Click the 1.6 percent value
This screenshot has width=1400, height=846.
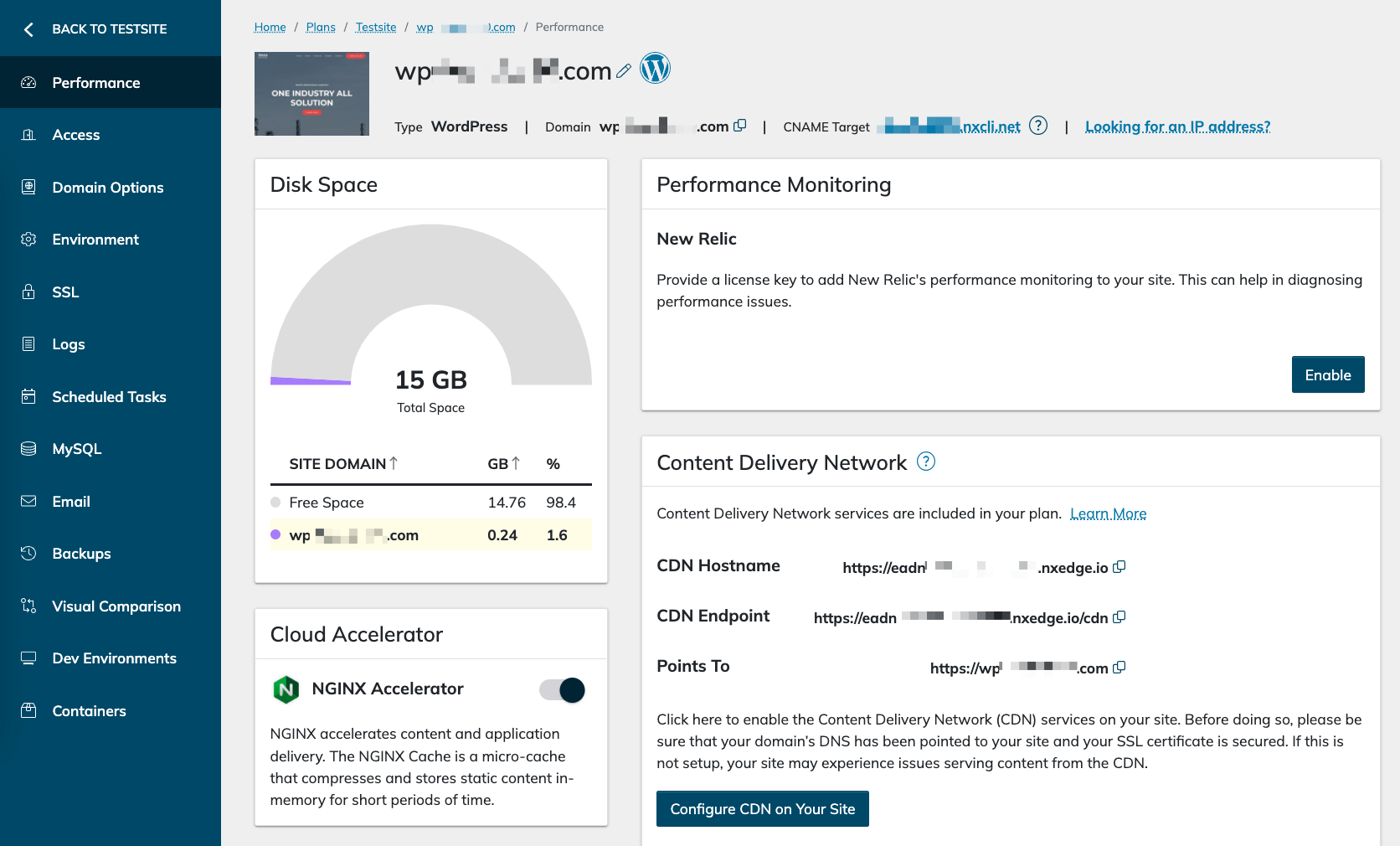point(557,535)
